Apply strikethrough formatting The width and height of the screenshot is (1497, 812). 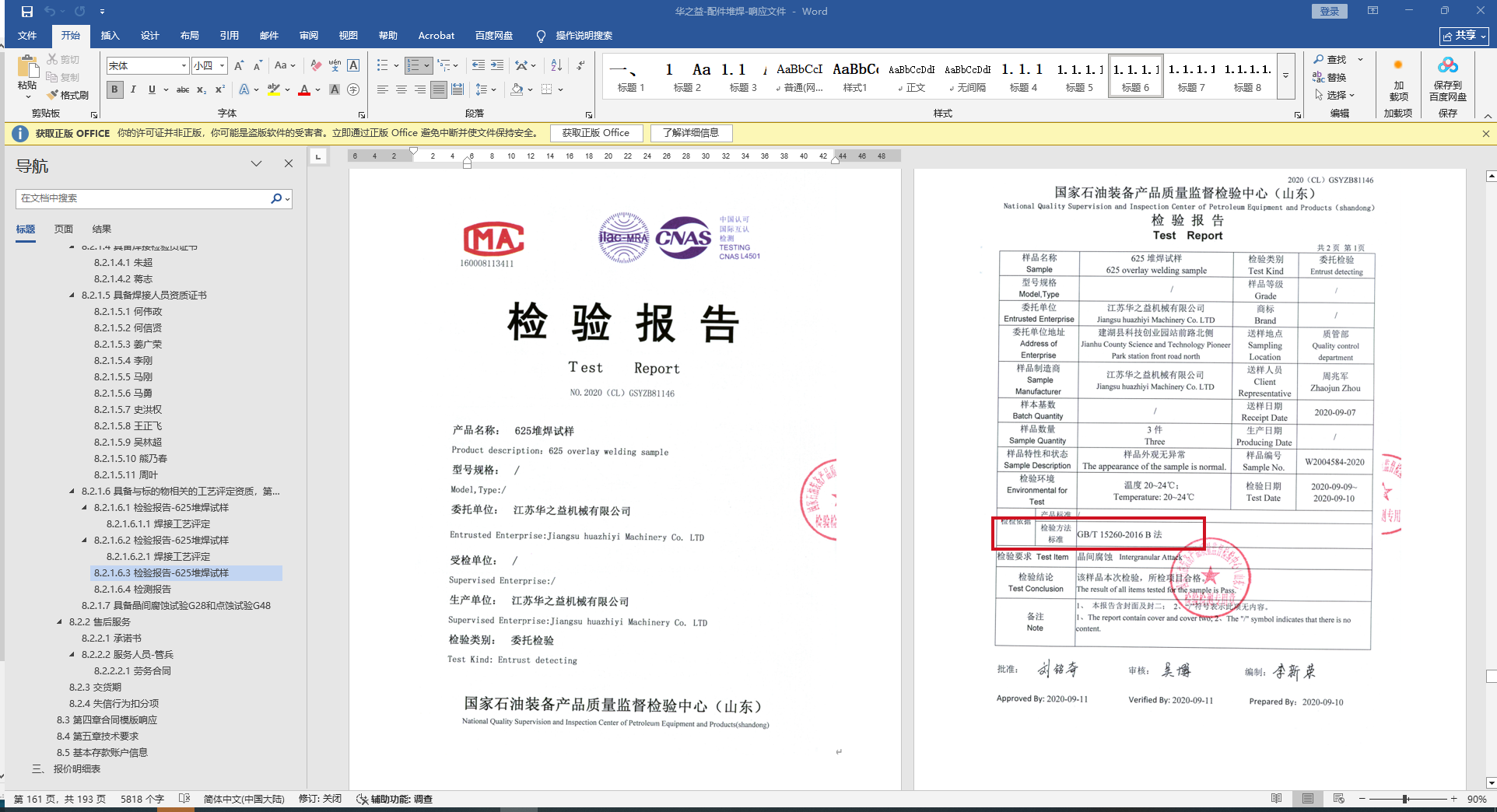click(183, 90)
